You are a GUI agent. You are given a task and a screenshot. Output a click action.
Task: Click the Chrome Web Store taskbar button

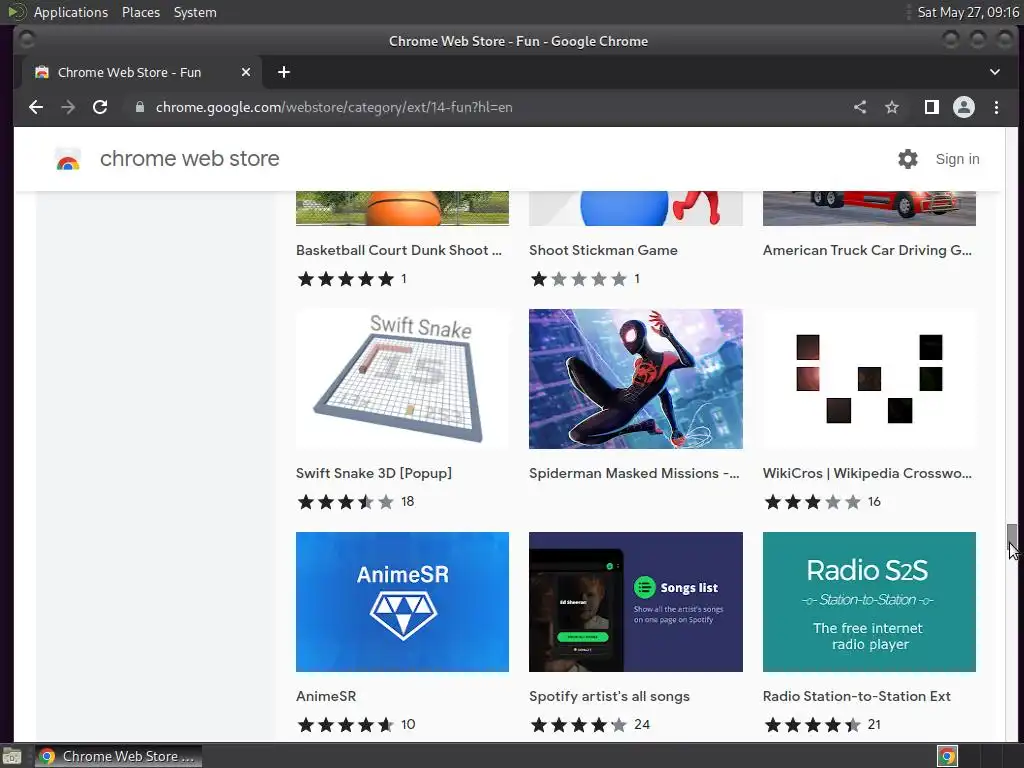pos(118,756)
